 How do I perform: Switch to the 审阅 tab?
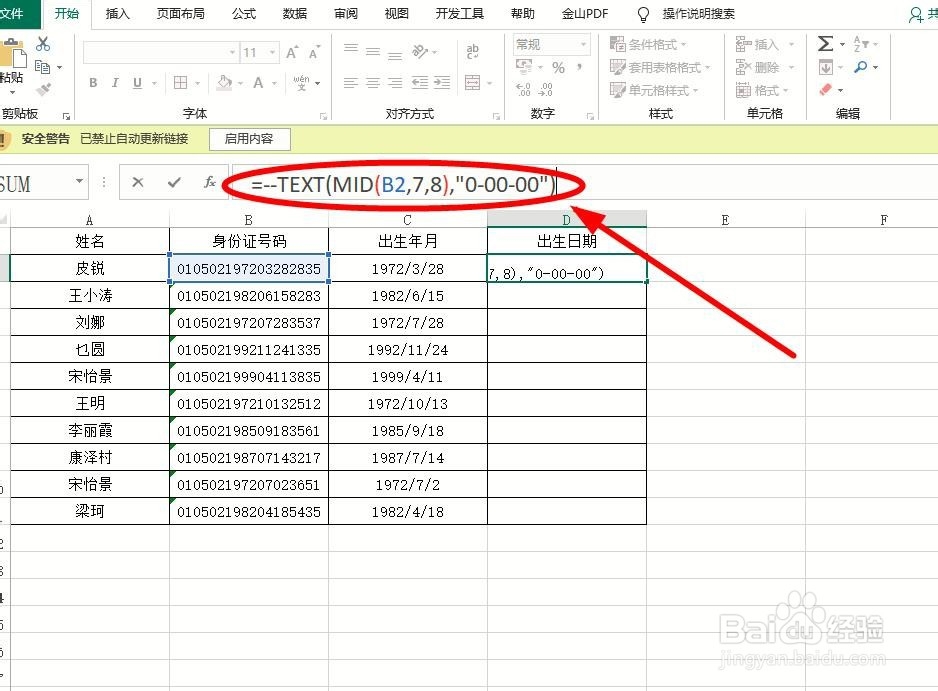click(345, 14)
